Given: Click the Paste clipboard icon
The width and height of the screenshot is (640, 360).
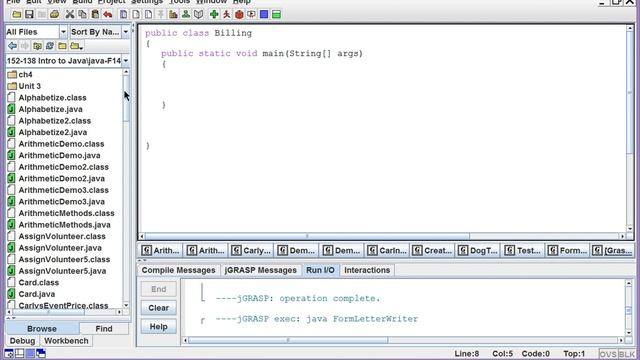Looking at the screenshot, I should 95,15.
